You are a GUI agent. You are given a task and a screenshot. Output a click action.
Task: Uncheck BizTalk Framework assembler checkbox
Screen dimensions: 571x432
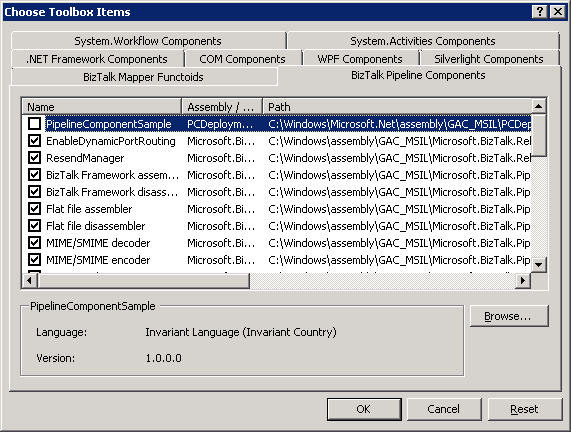pyautogui.click(x=35, y=175)
